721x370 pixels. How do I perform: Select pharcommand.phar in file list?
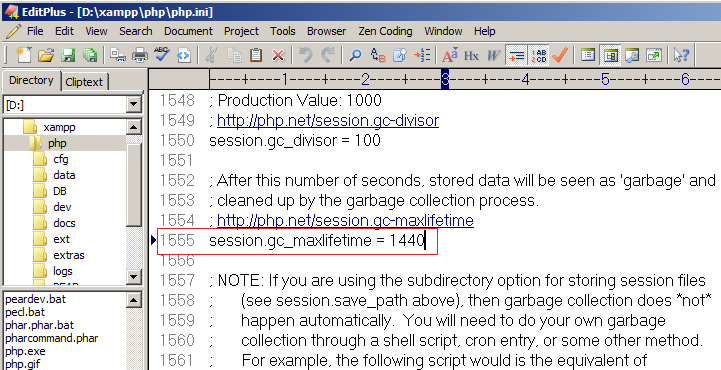pos(52,338)
